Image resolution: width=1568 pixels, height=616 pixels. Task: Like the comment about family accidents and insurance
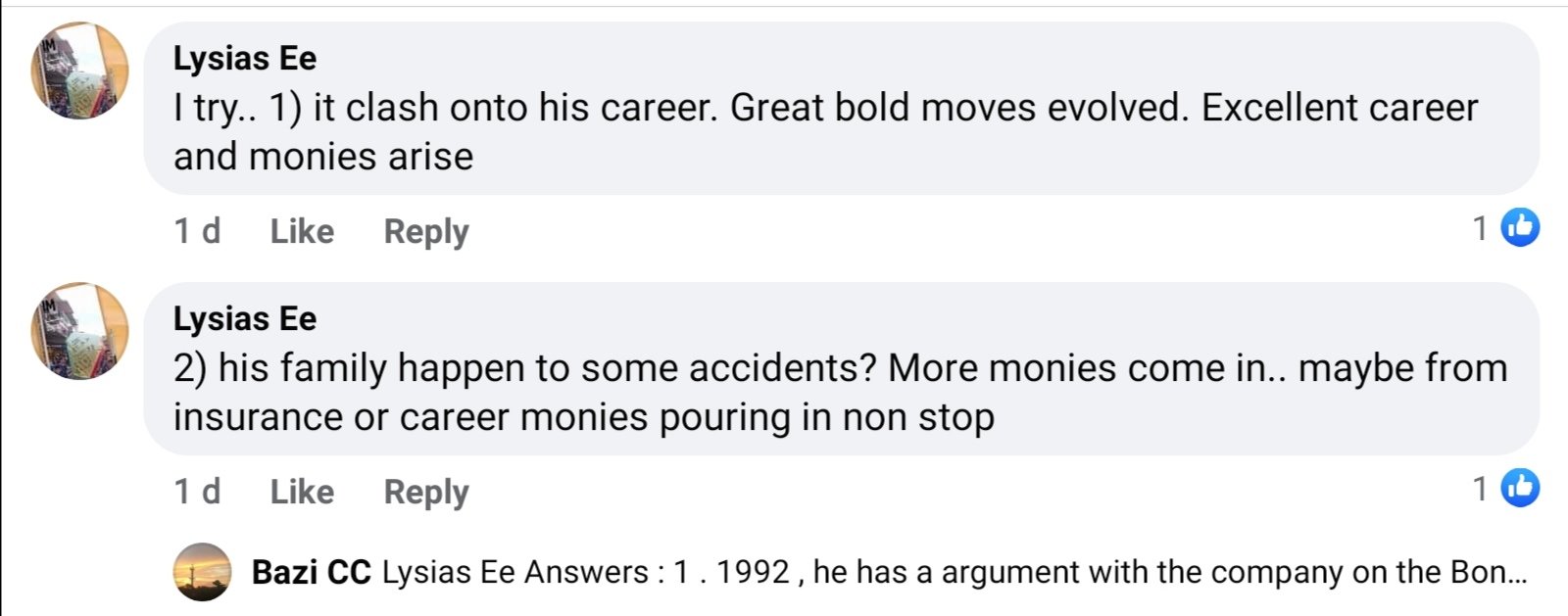point(302,492)
